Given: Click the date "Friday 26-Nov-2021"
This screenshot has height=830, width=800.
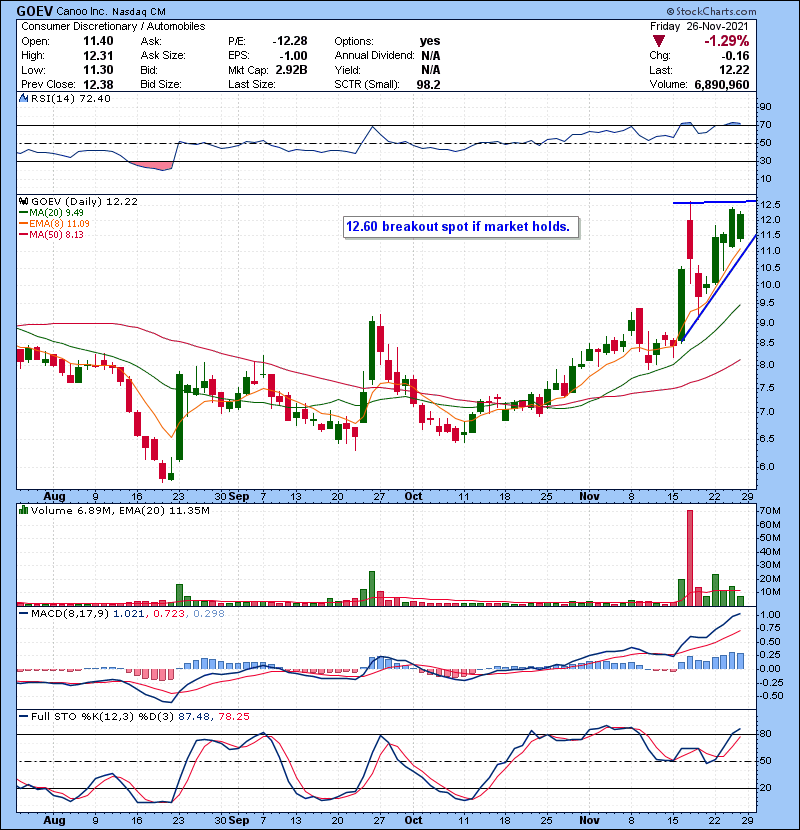Looking at the screenshot, I should point(699,26).
